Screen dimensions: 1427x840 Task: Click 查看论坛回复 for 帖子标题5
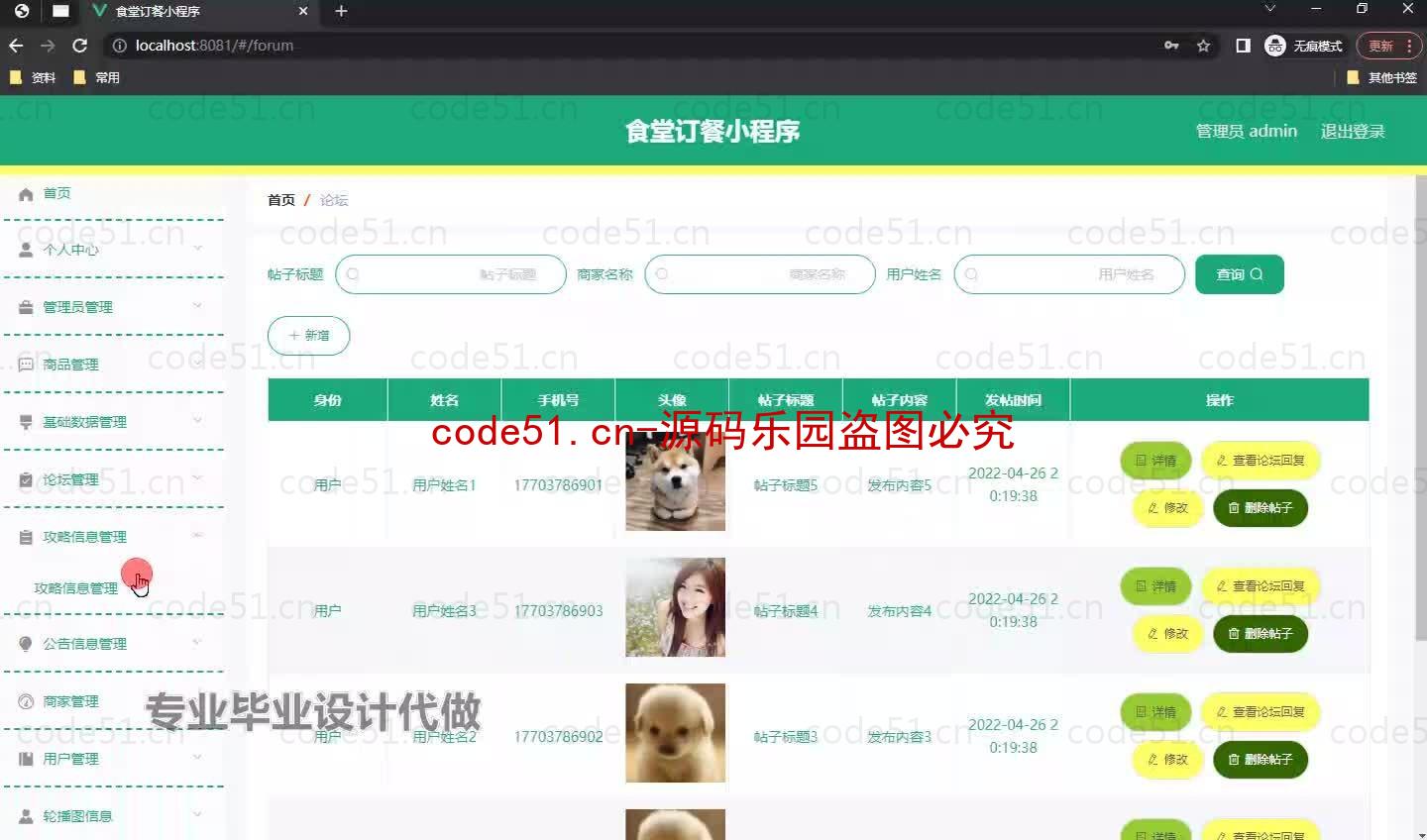pos(1261,461)
